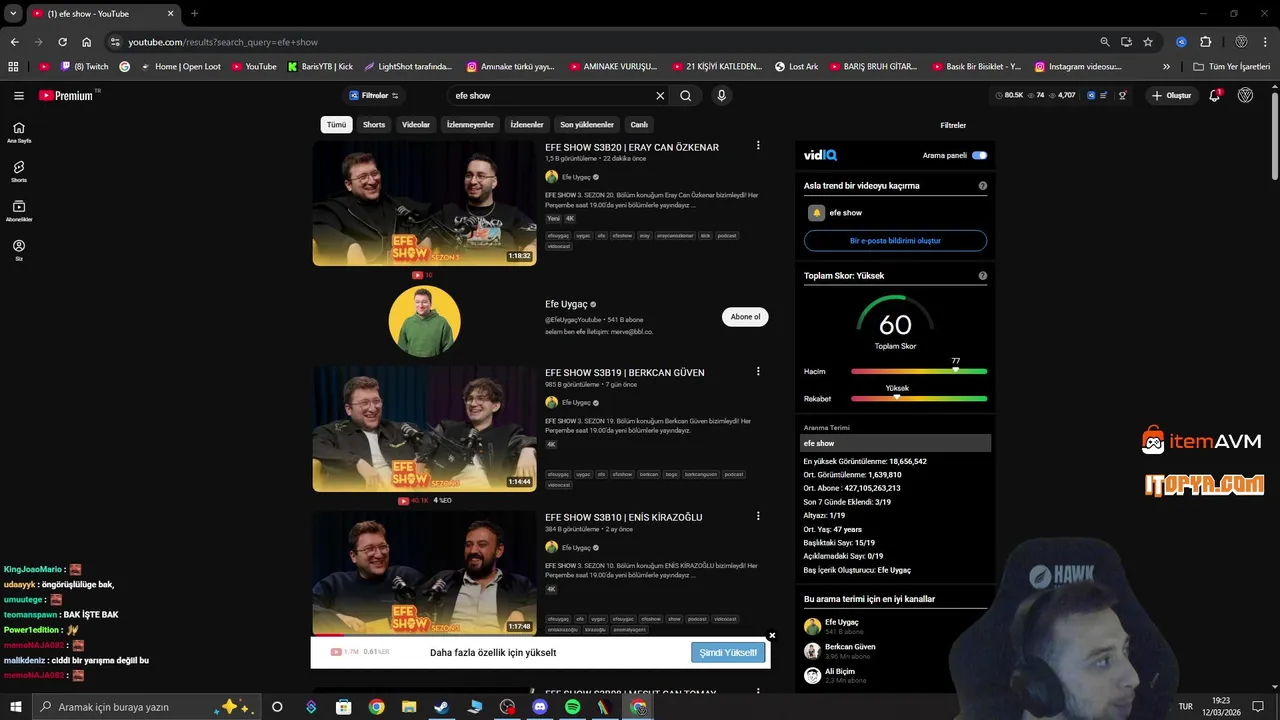Subscribe with the Abone ol button
Image resolution: width=1280 pixels, height=720 pixels.
(745, 317)
